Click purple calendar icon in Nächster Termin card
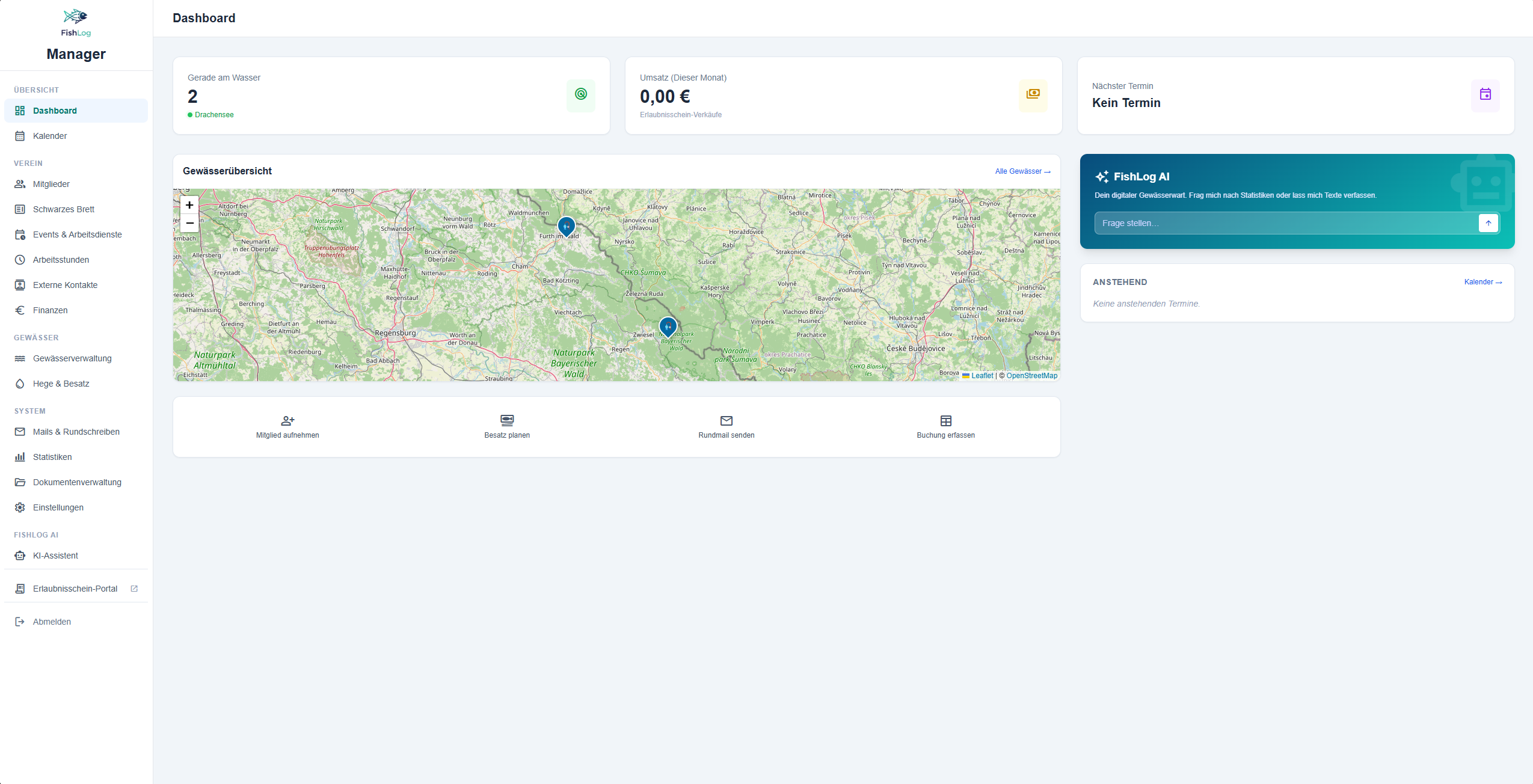1533x784 pixels. (1485, 94)
